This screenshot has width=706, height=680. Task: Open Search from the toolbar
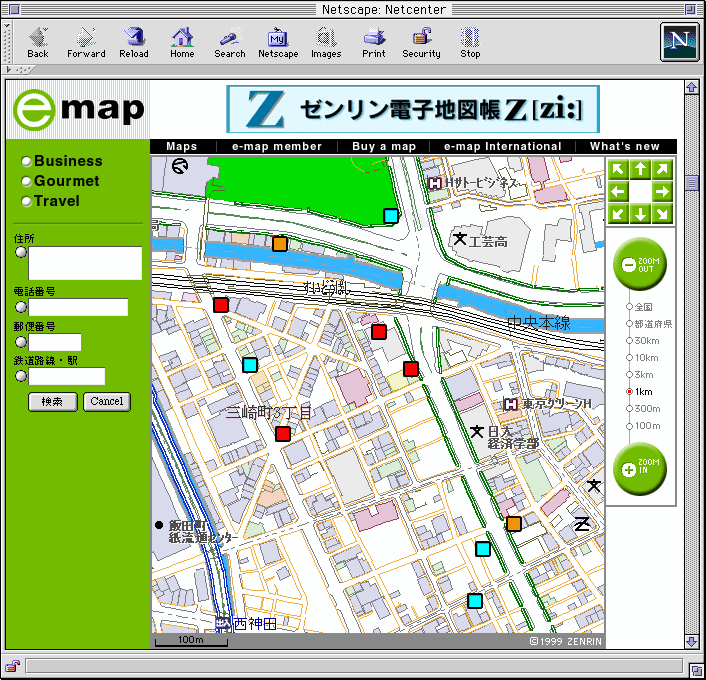[230, 43]
